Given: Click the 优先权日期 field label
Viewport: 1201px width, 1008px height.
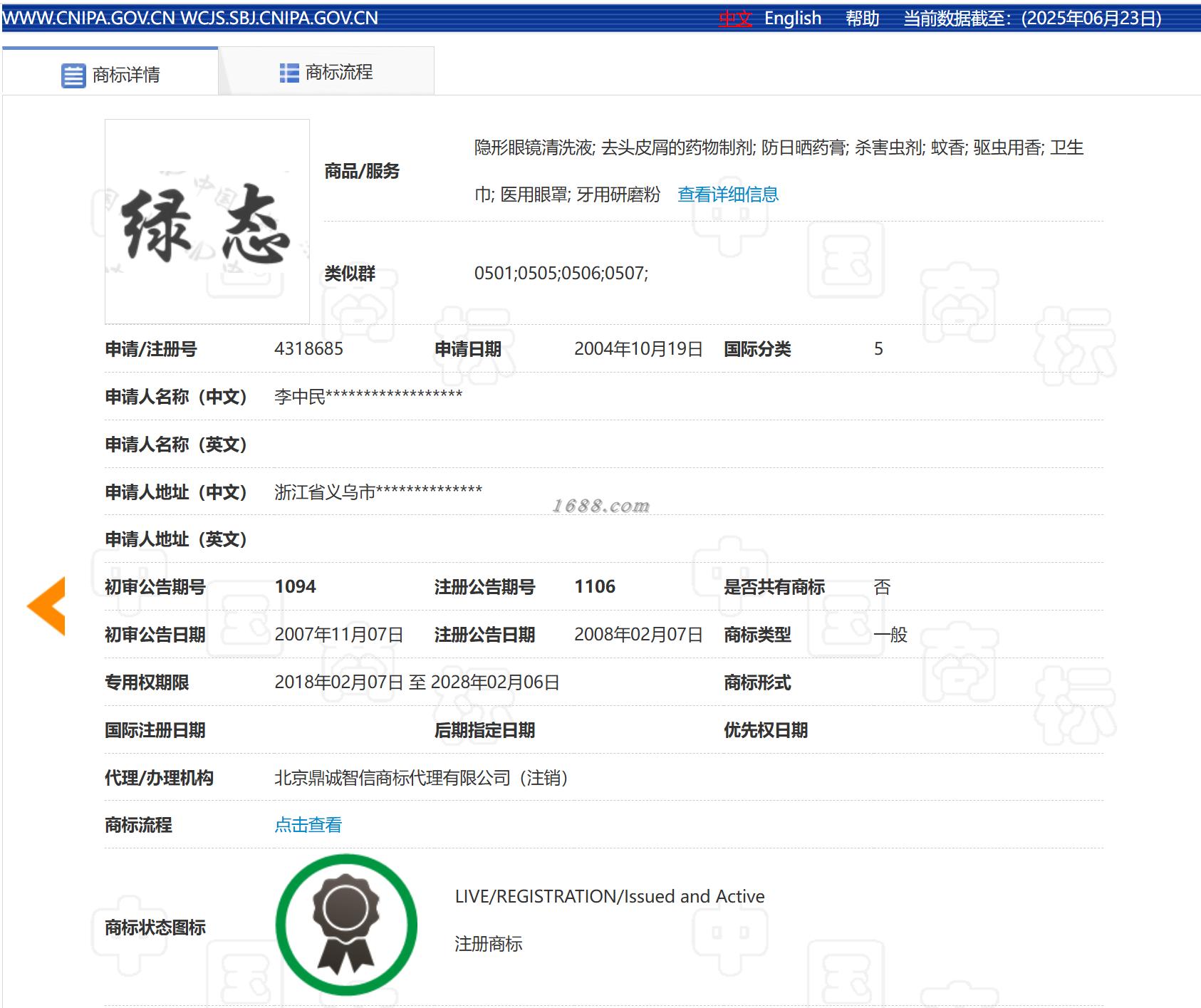Looking at the screenshot, I should coord(766,730).
